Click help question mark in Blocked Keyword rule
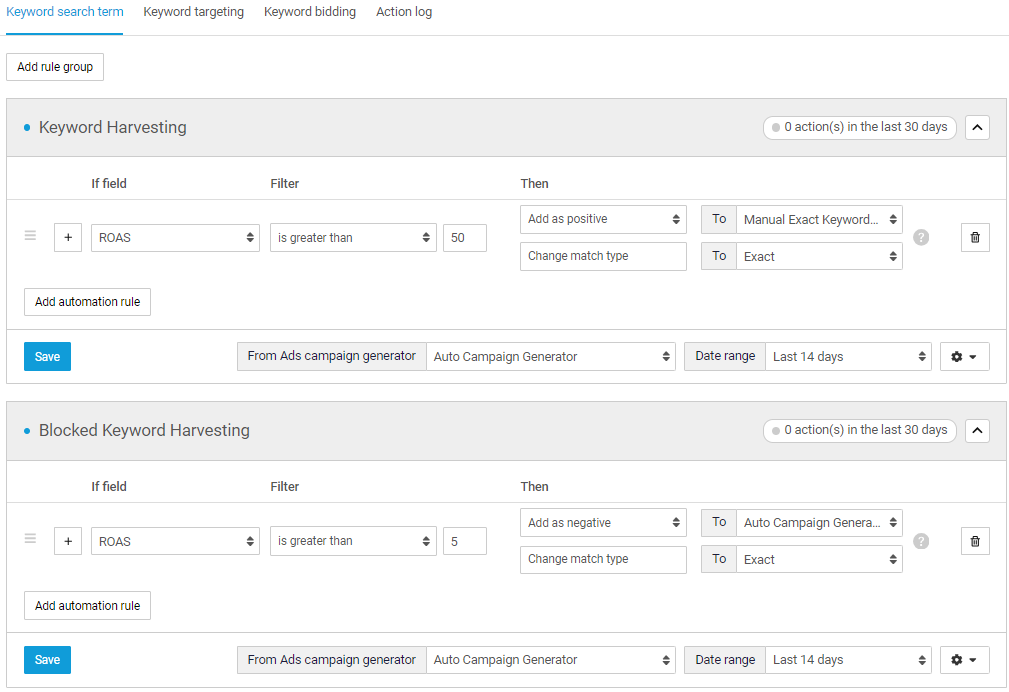Viewport: 1009px width, 692px height. click(x=921, y=541)
